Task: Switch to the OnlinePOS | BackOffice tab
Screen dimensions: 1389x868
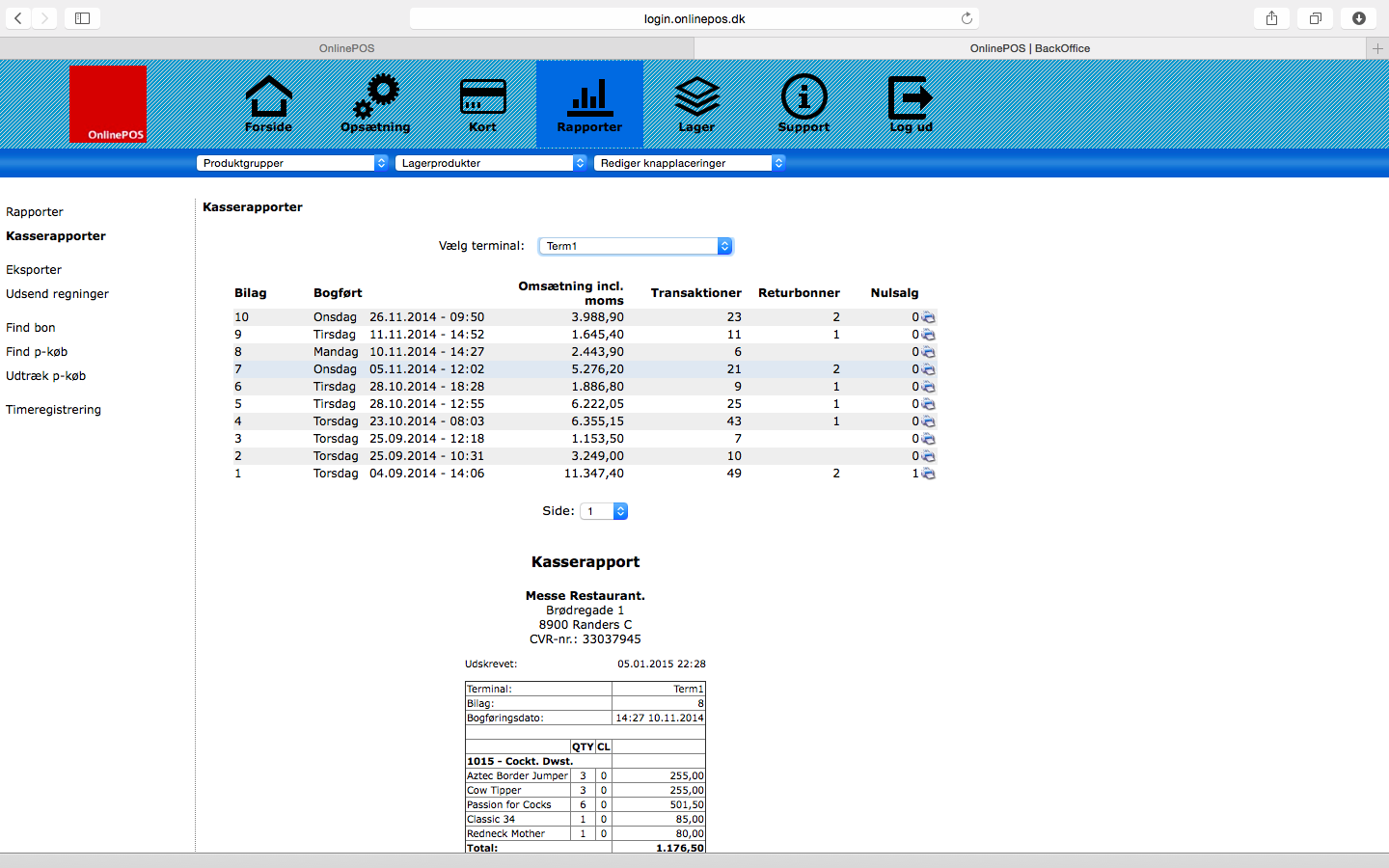Action: [x=1029, y=48]
